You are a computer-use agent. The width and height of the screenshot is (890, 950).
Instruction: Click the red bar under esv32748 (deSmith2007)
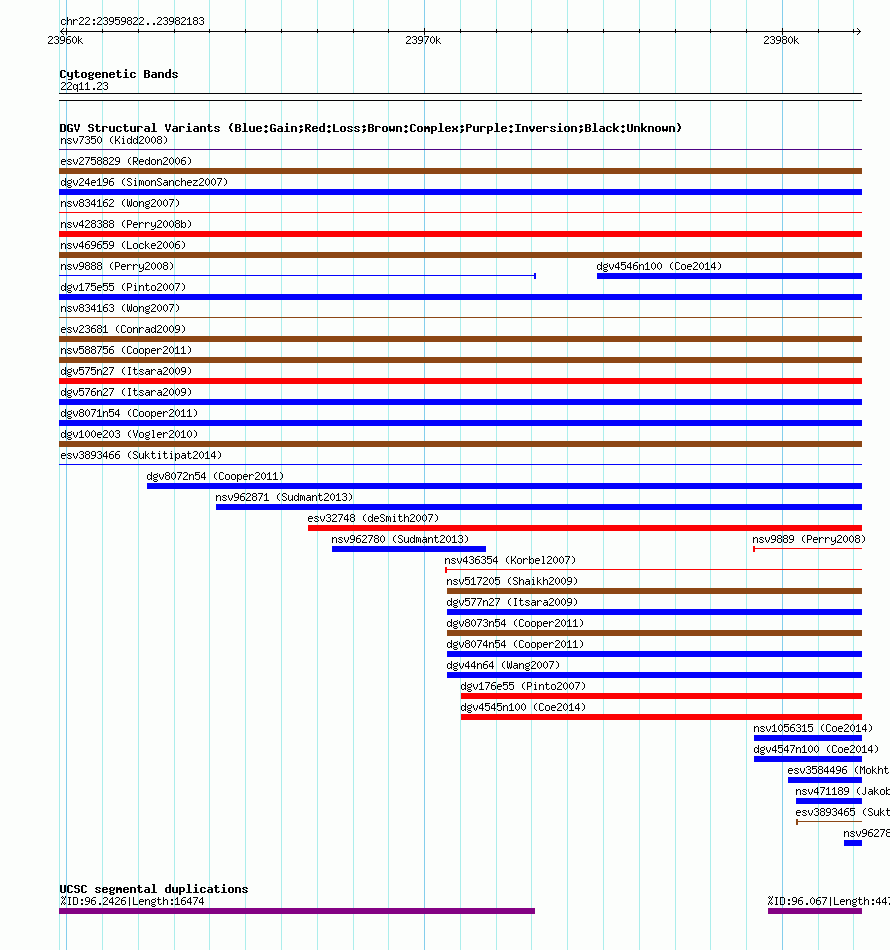(x=585, y=528)
